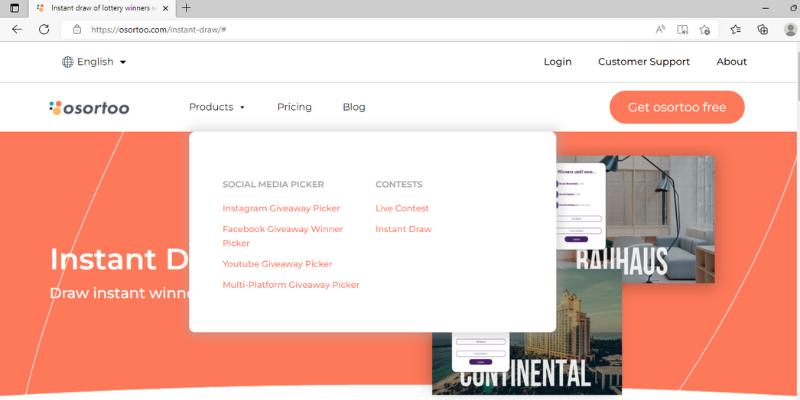Click the browser profile avatar
The image size is (800, 400).
[789, 29]
